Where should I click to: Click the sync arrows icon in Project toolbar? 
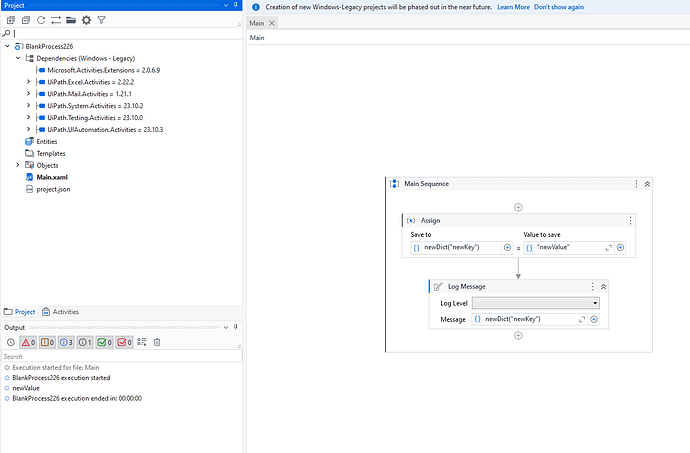(x=56, y=20)
